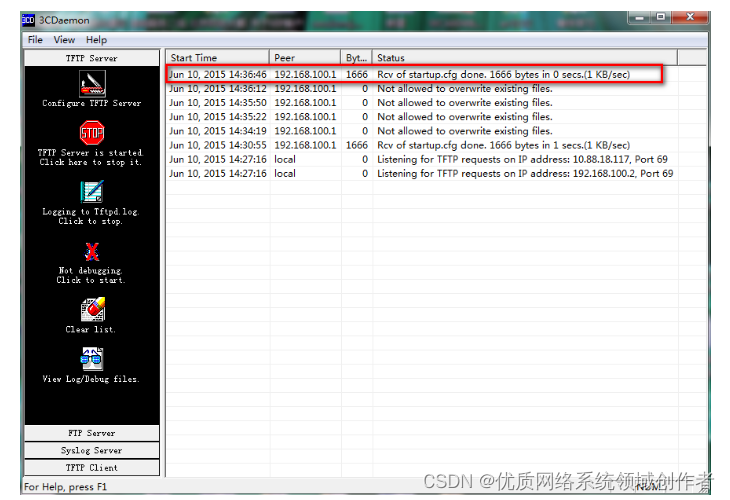Click 'local' peer in 192.168.100.2 listening row
730x500 pixels.
coord(285,174)
